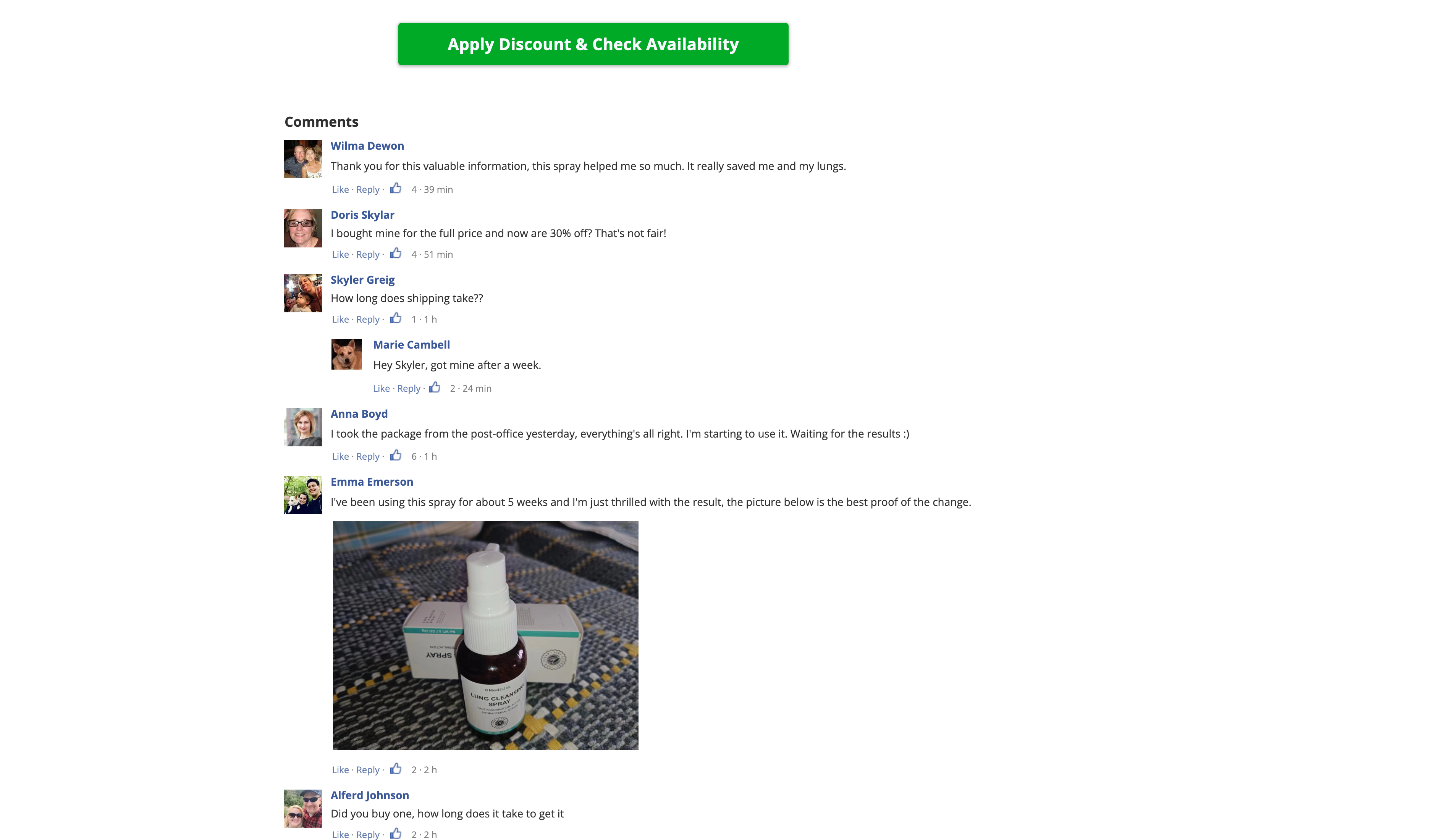Click Wilma Dewon's profile picture
1455x840 pixels.
tap(302, 159)
